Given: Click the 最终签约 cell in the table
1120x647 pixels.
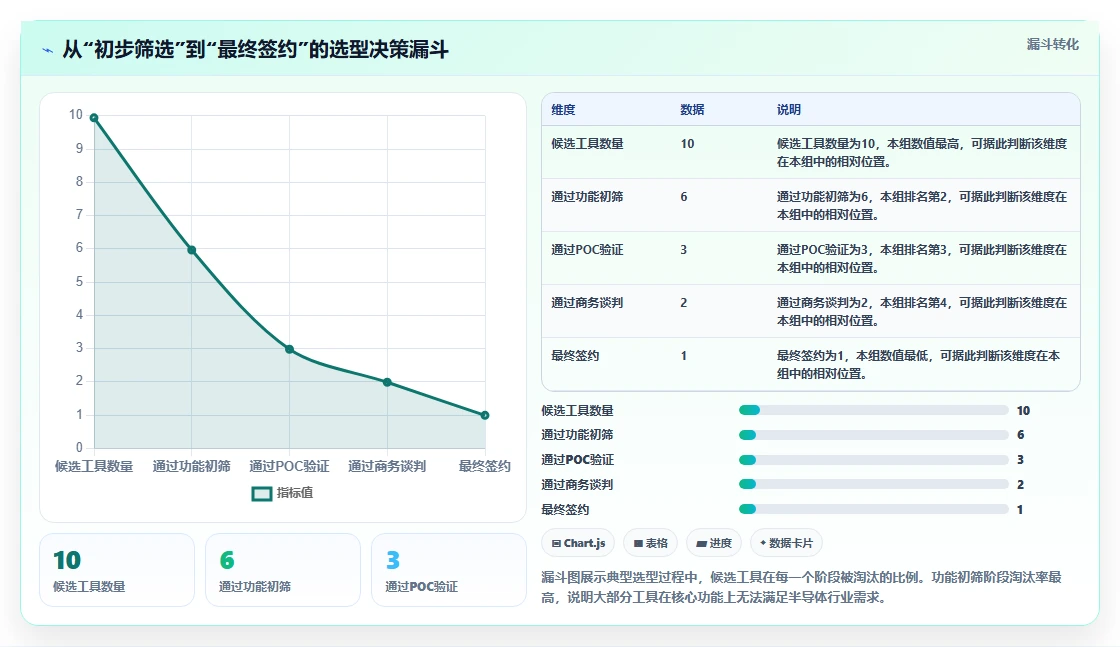Looking at the screenshot, I should click(575, 356).
